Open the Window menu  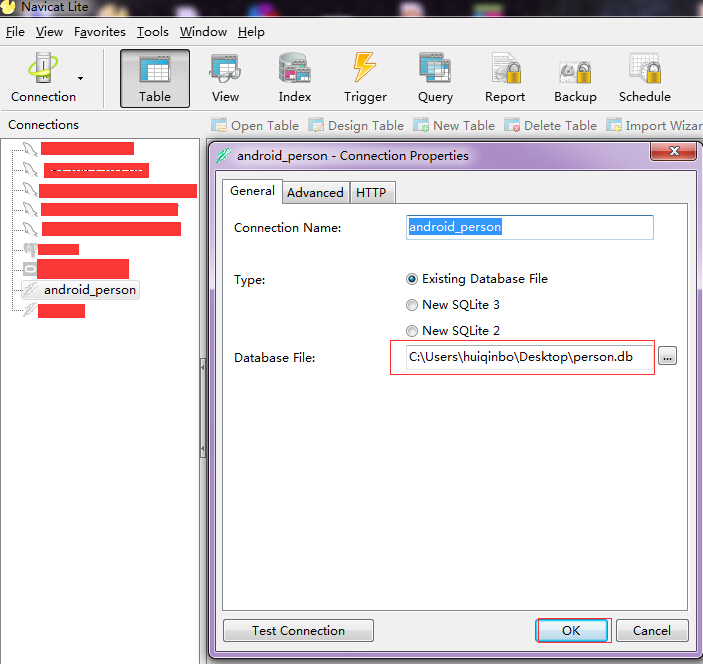203,32
